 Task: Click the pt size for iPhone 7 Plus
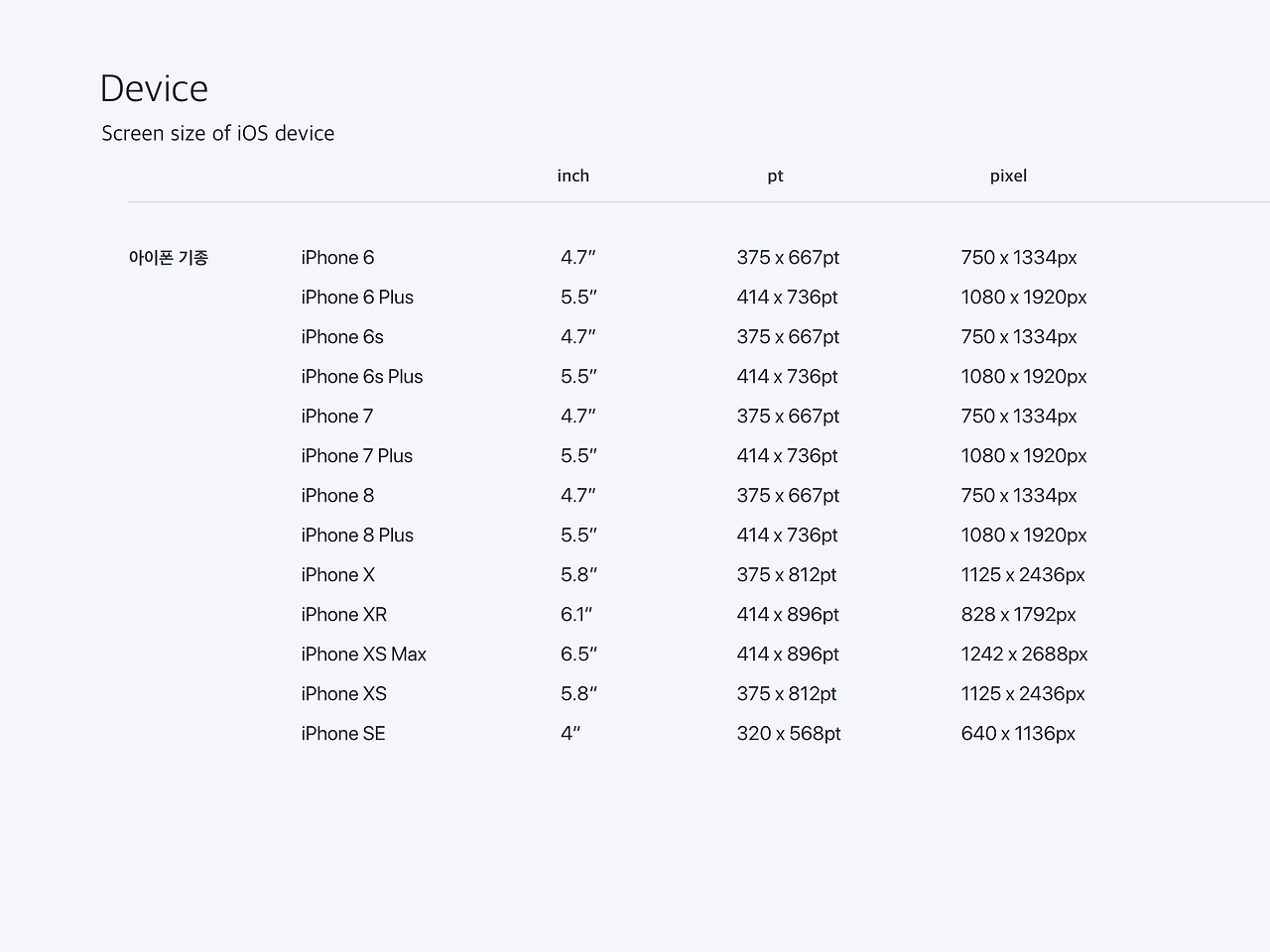787,456
